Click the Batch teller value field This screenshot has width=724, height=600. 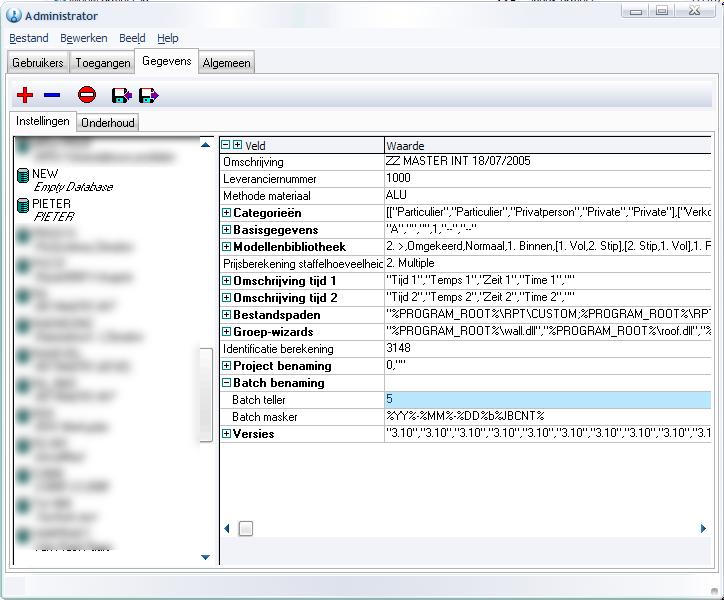(x=548, y=399)
